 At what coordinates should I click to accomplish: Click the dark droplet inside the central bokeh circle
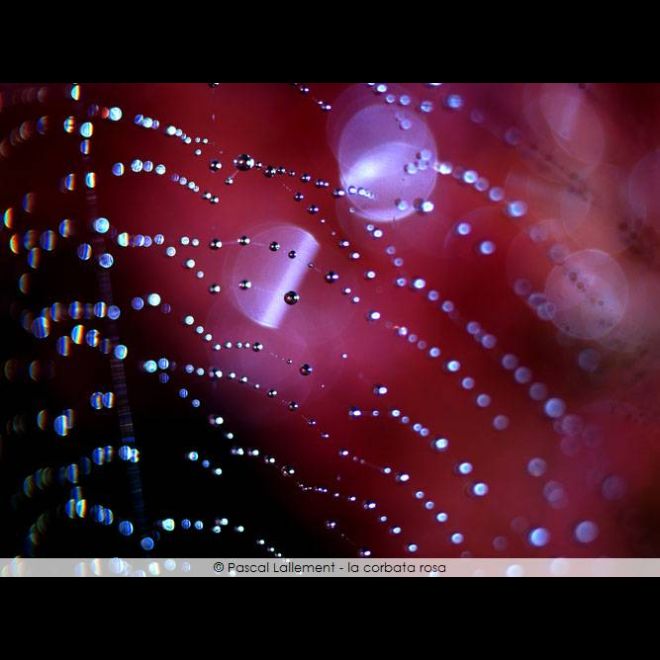point(291,297)
